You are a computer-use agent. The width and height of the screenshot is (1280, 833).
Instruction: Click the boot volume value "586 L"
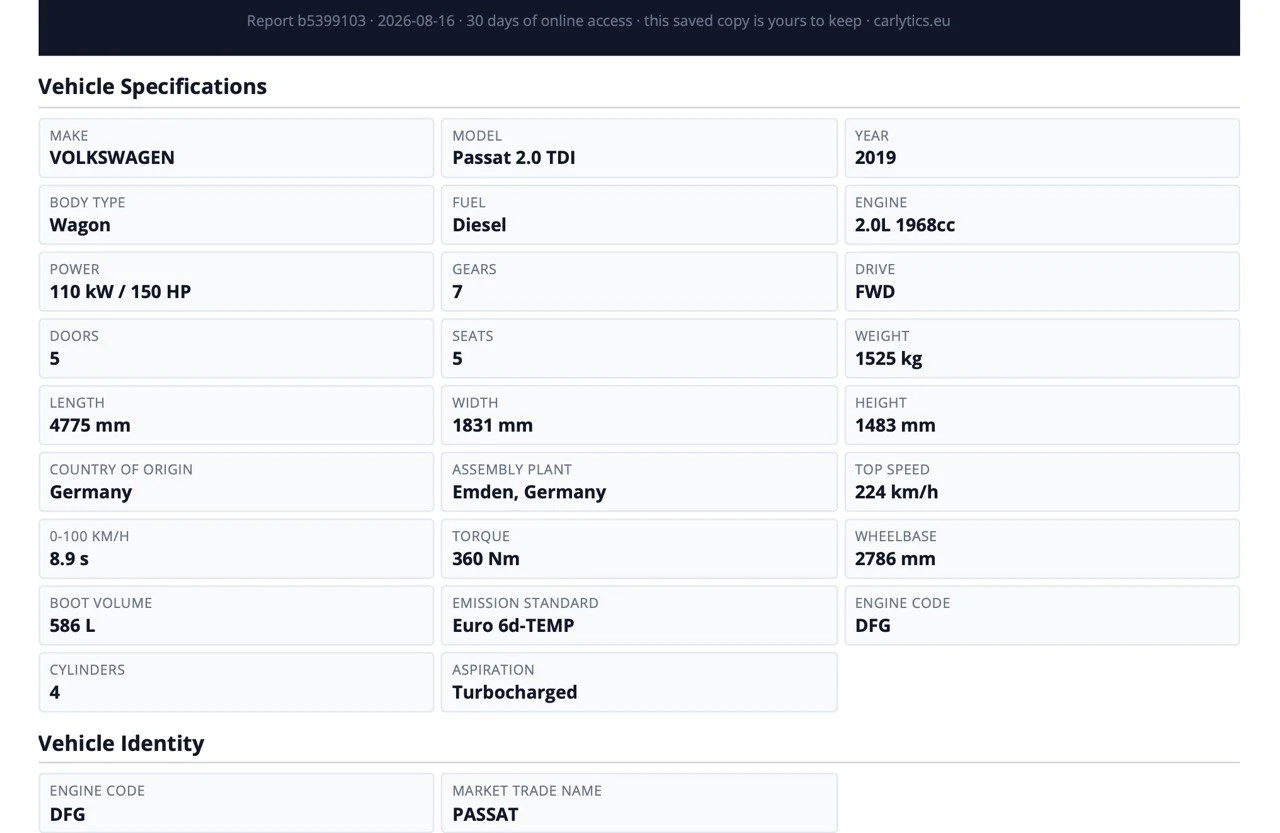click(73, 626)
